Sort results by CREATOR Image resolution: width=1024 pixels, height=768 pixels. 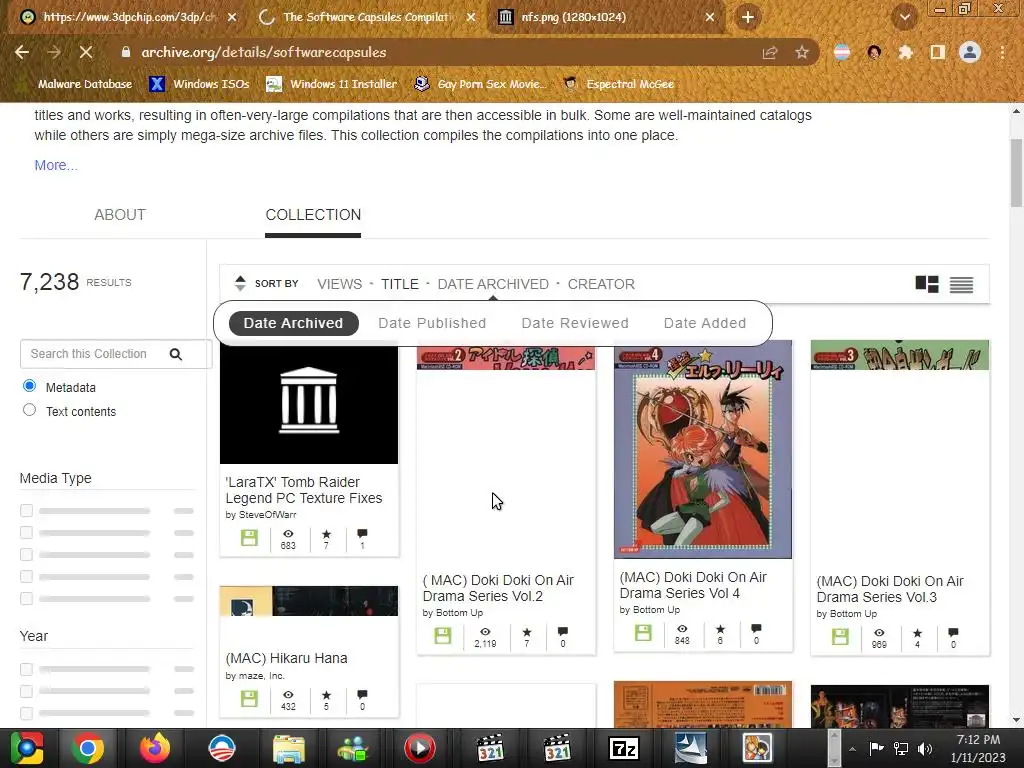(601, 284)
